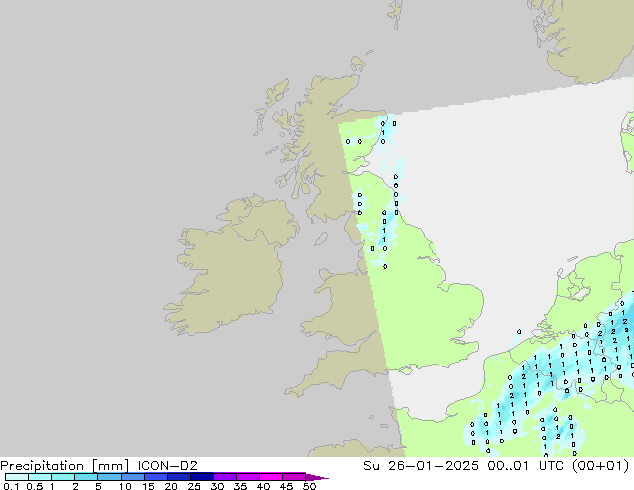Choose the 20–25 mm dark blue swatch

pos(179,477)
